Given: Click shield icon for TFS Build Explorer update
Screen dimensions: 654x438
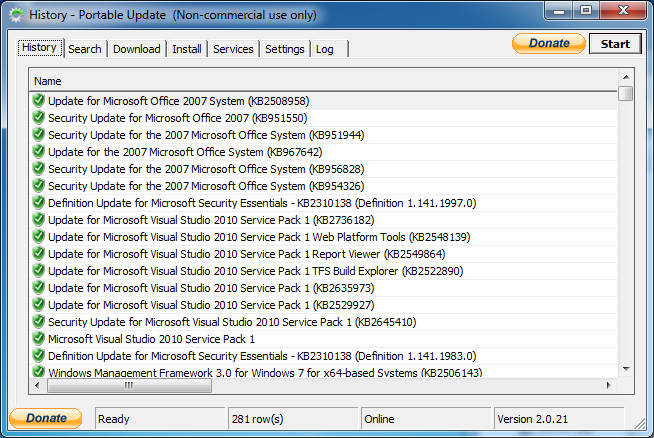Looking at the screenshot, I should [38, 271].
